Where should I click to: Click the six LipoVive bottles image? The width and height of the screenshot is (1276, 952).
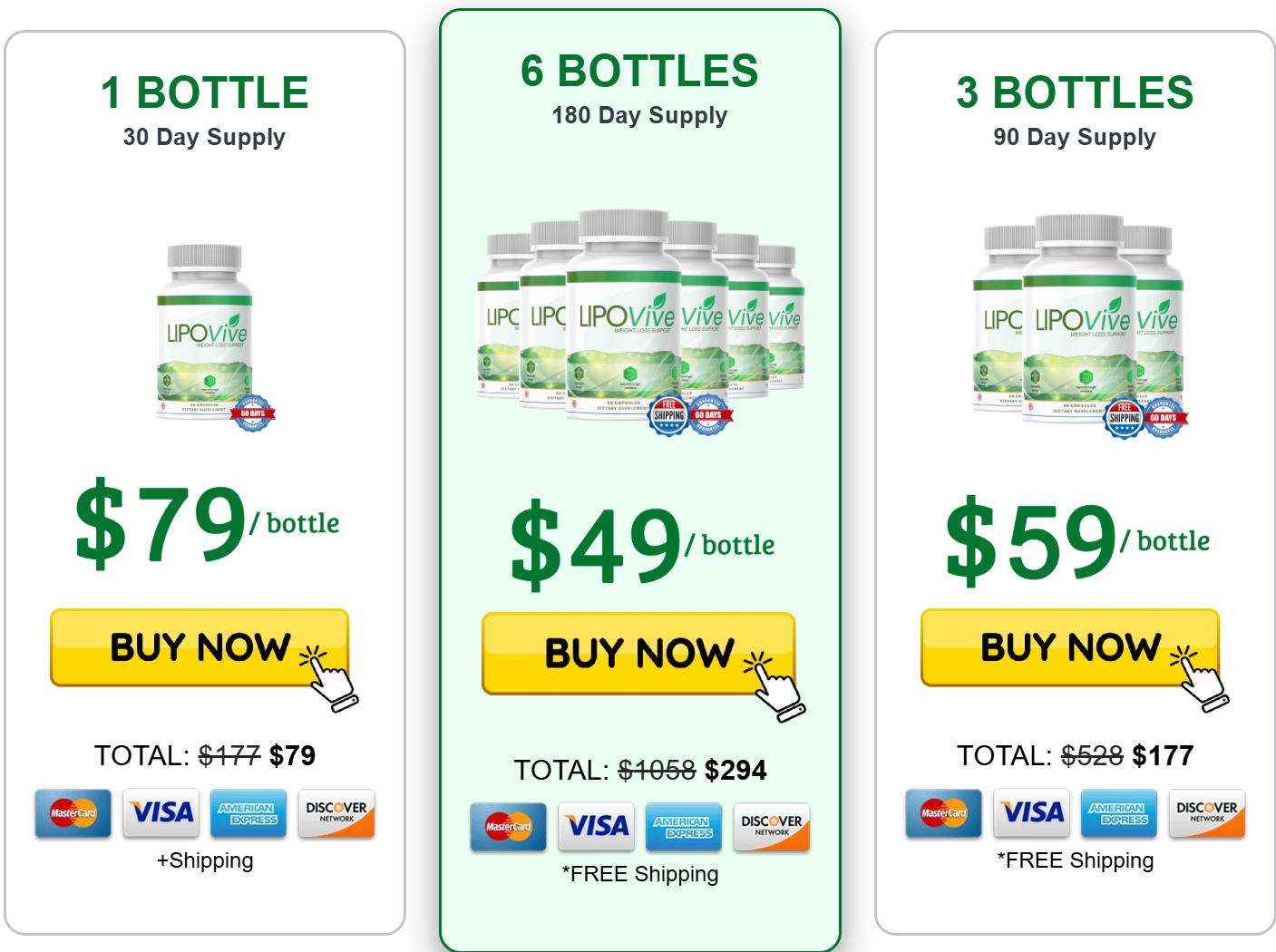click(x=639, y=317)
